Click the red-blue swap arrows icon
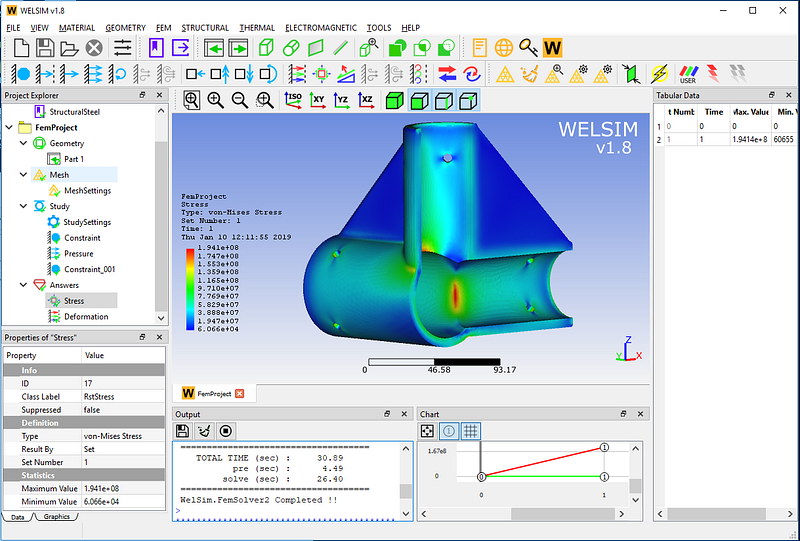The width and height of the screenshot is (800, 541). pyautogui.click(x=447, y=74)
